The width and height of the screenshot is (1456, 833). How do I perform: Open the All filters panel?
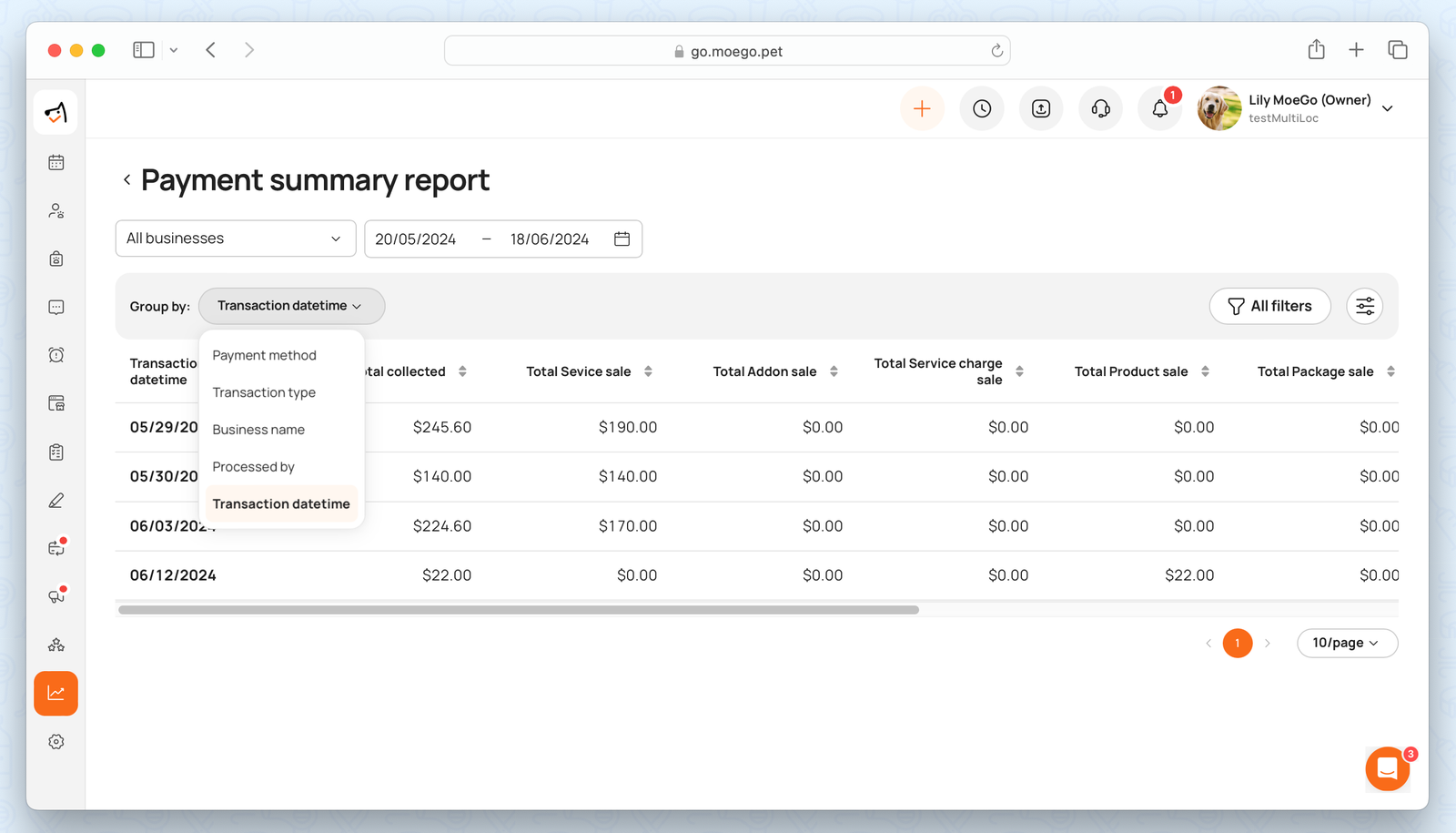tap(1269, 306)
